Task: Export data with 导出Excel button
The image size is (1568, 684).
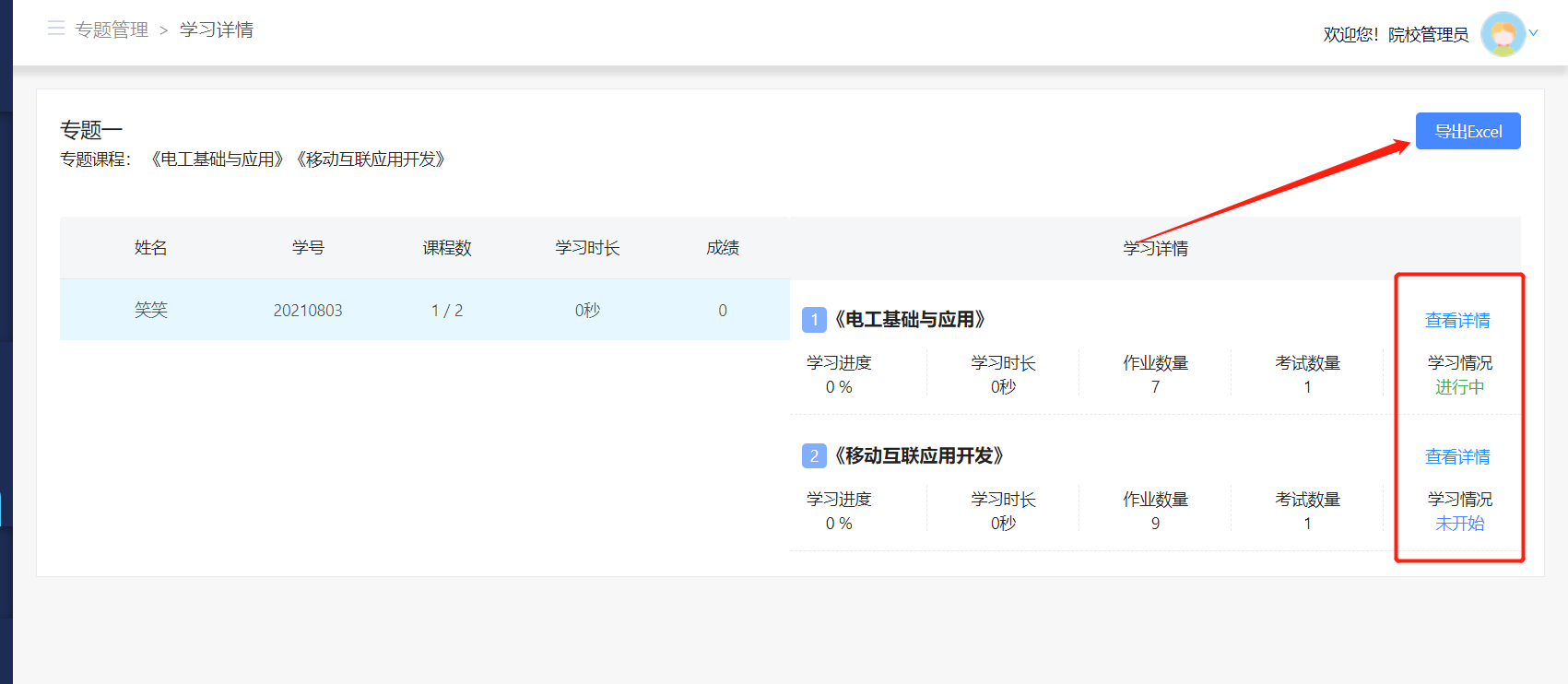Action: coord(1468,131)
